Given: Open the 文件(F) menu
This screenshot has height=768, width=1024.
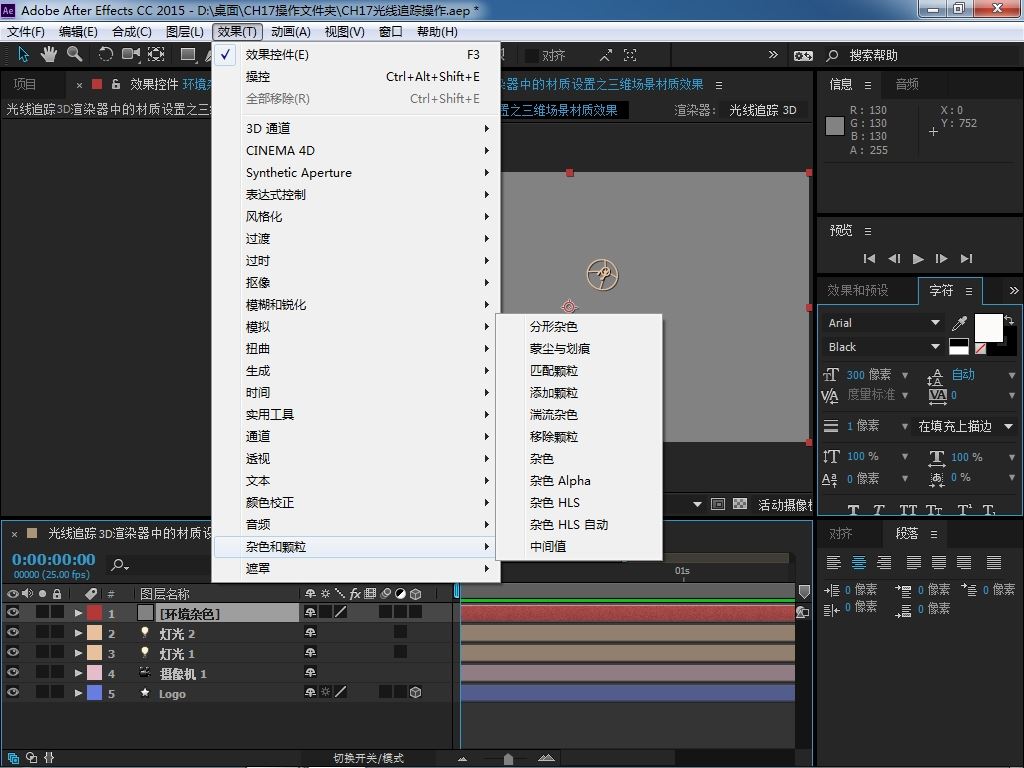Looking at the screenshot, I should coord(26,31).
